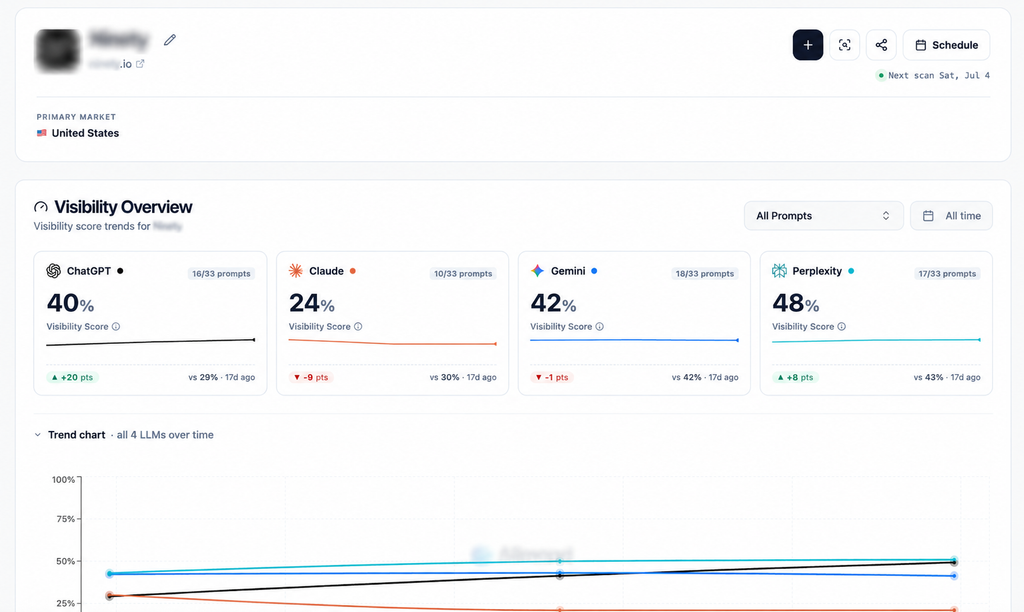This screenshot has width=1024, height=612.
Task: Open the share icon button
Action: pos(881,45)
